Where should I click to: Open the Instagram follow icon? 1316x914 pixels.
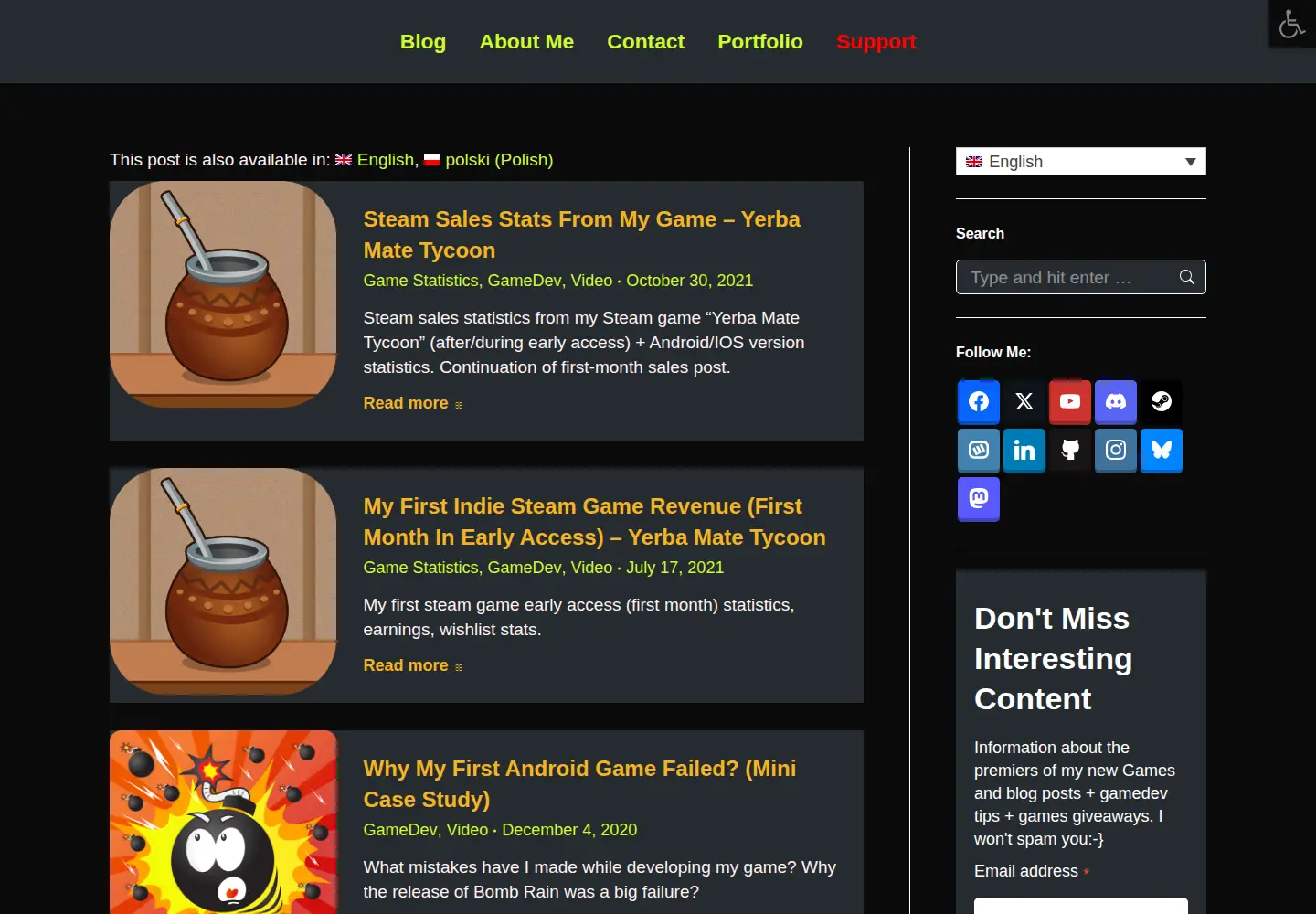point(1116,450)
